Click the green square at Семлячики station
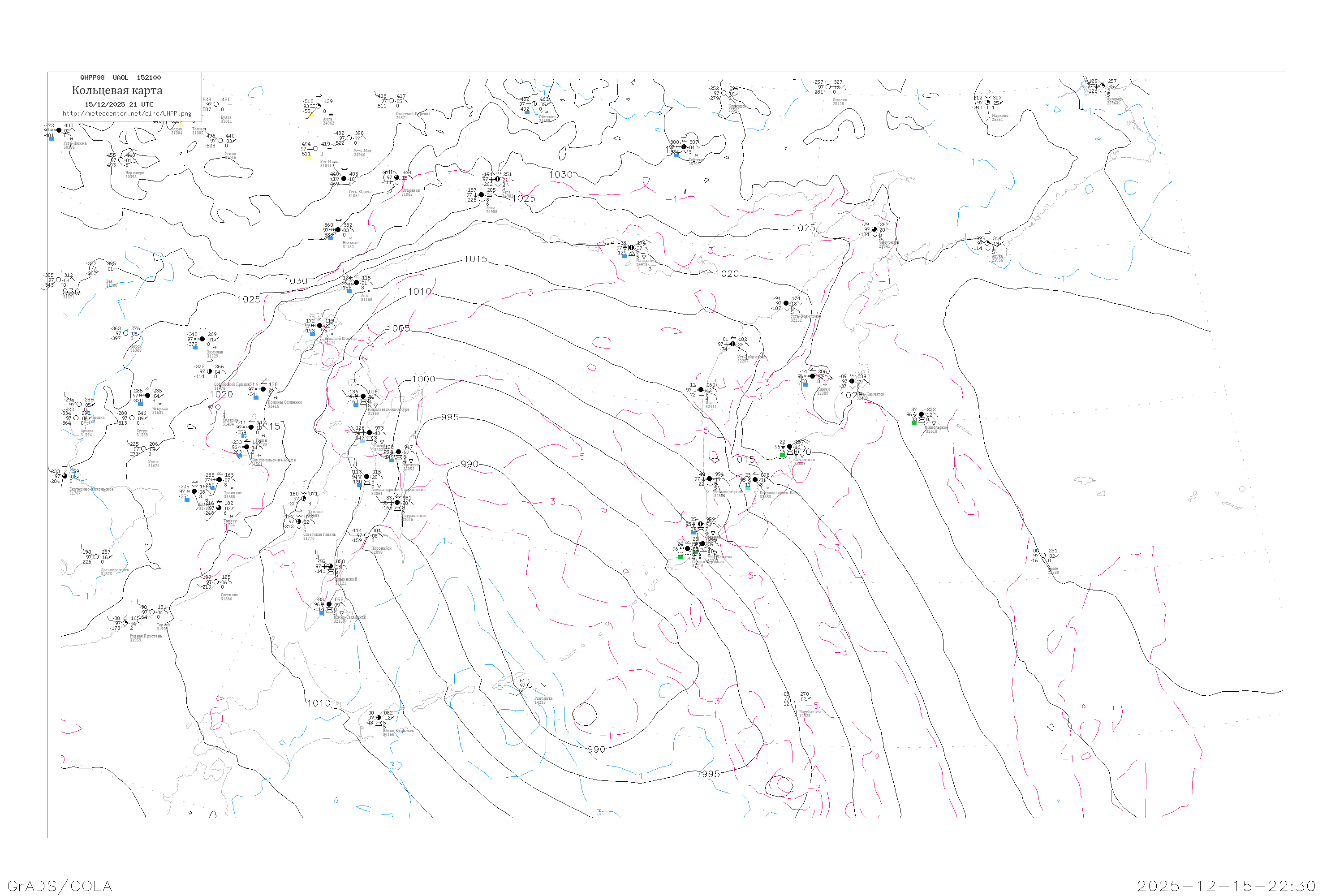This screenshot has width=1344, height=896. pos(782,456)
